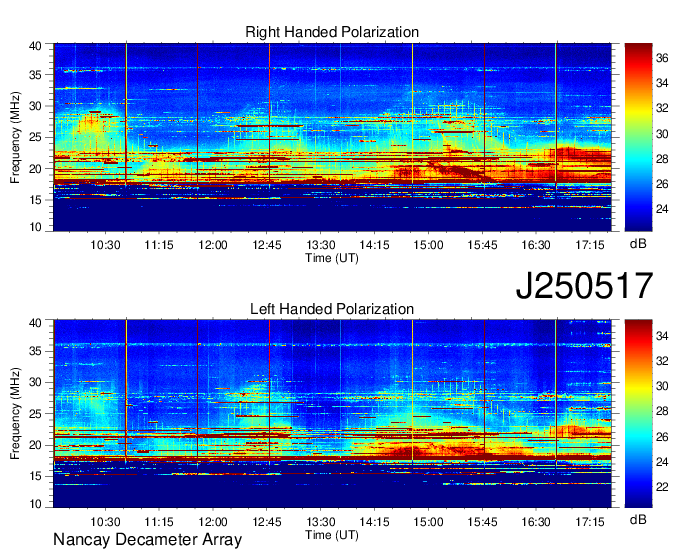Image resolution: width=680 pixels, height=552 pixels.
Task: Click the Right Handed Polarization spectrogram image
Action: (x=332, y=137)
